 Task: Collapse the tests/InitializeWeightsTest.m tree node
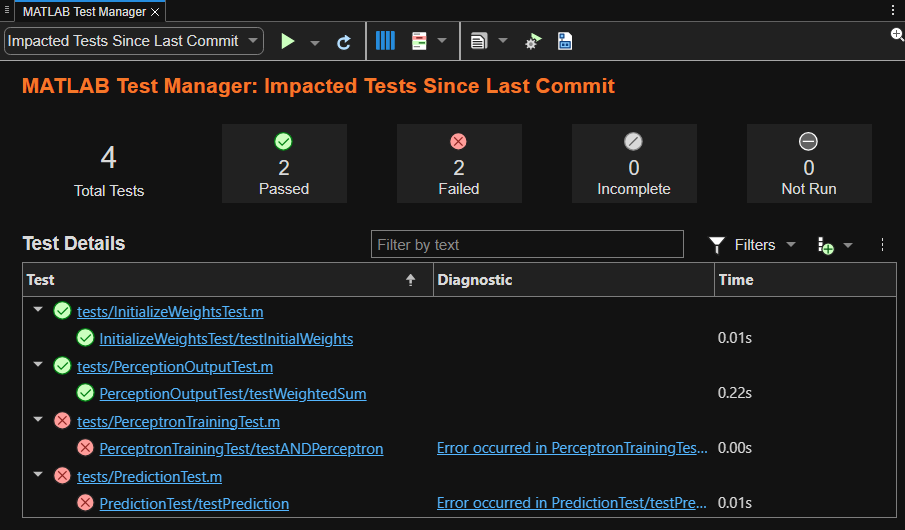click(38, 310)
